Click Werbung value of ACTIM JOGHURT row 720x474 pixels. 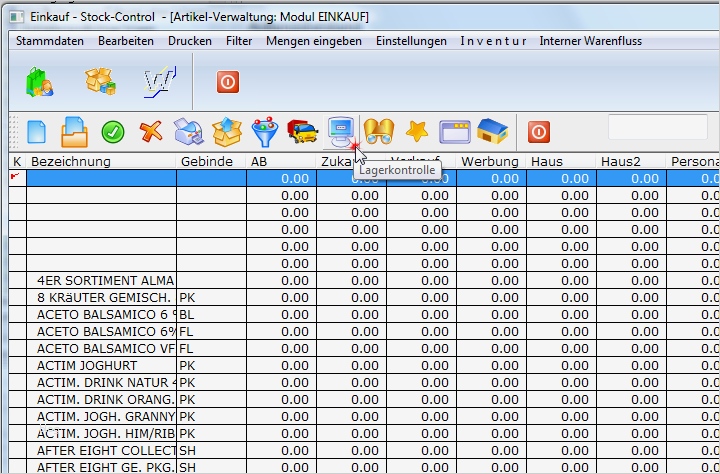click(x=491, y=366)
